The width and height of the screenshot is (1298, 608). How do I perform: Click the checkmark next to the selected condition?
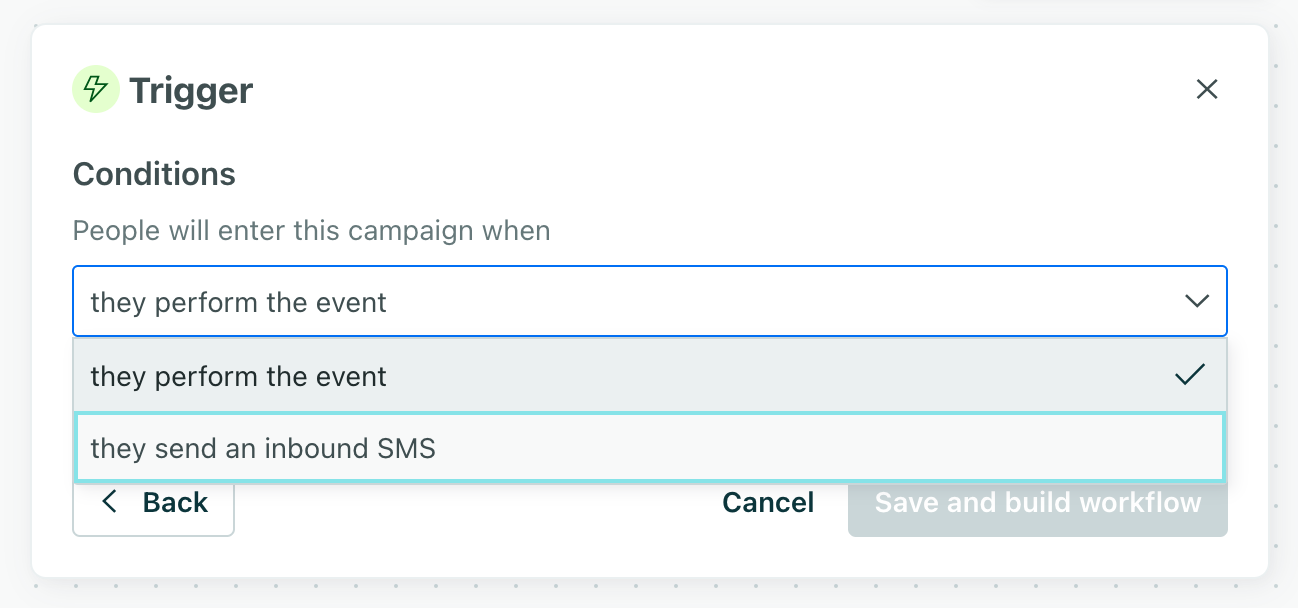(x=1190, y=375)
